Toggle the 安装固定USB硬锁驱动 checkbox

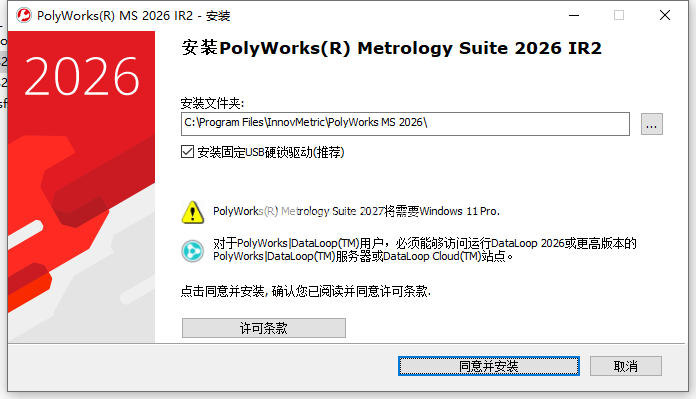coord(187,152)
